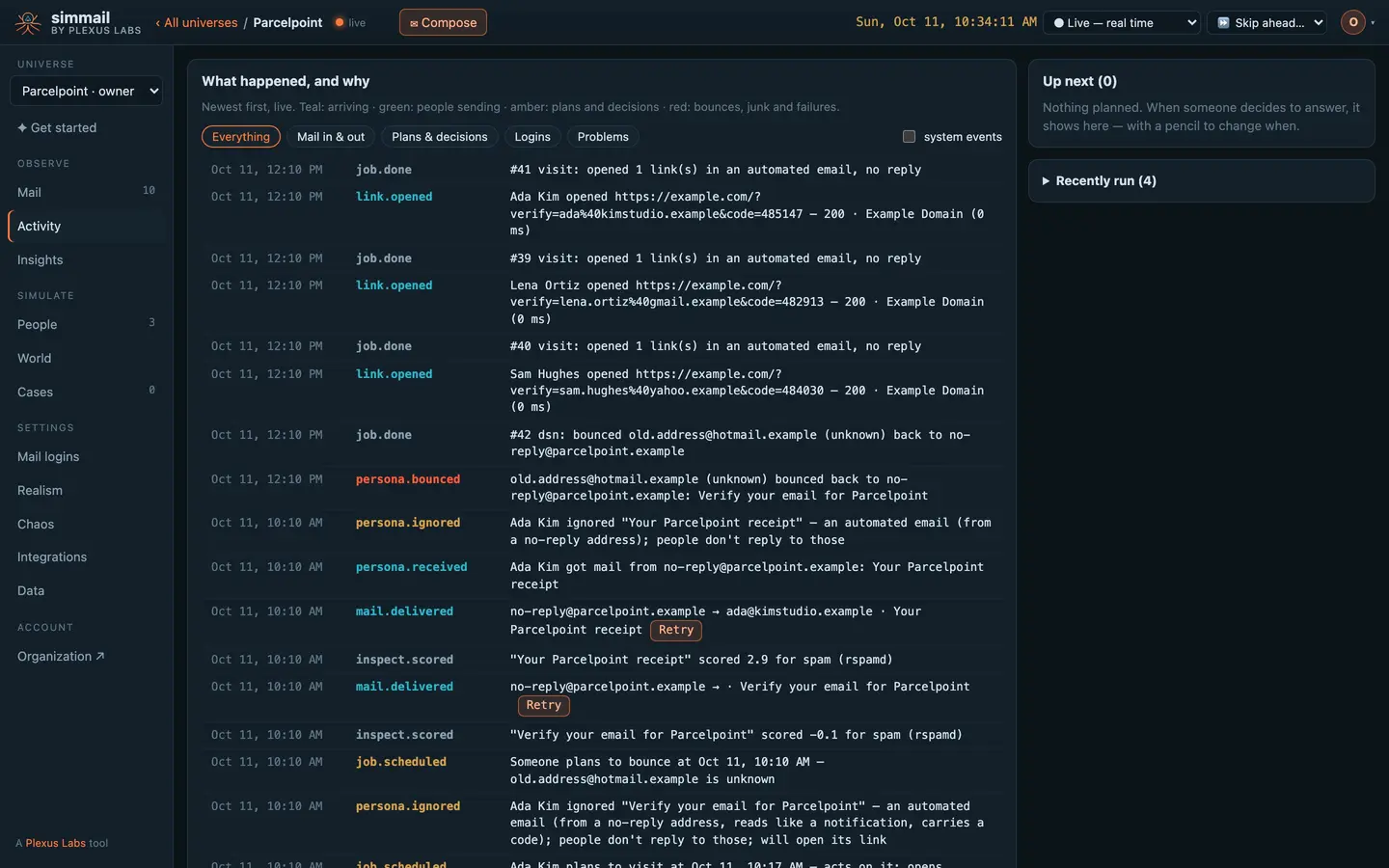Viewport: 1389px width, 868px height.
Task: Click the '#42 dsn: bounced' job.done message
Action: tap(740, 443)
